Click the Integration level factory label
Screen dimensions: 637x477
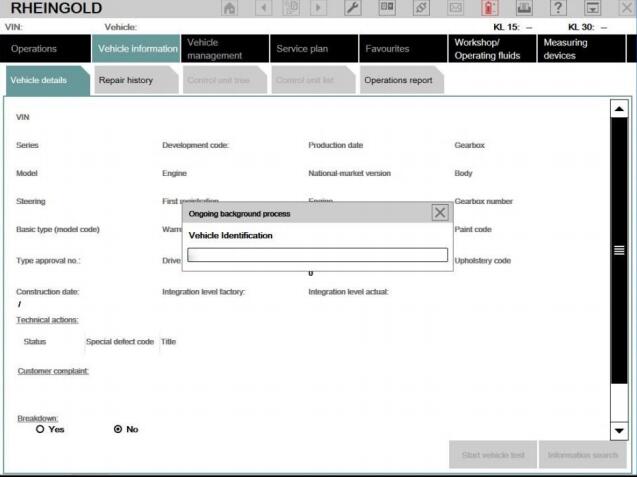(x=204, y=292)
